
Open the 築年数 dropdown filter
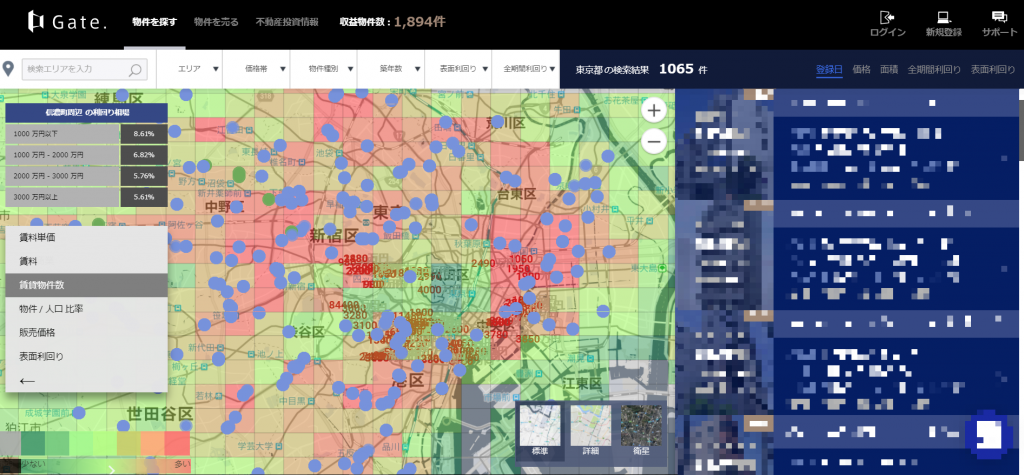click(395, 69)
